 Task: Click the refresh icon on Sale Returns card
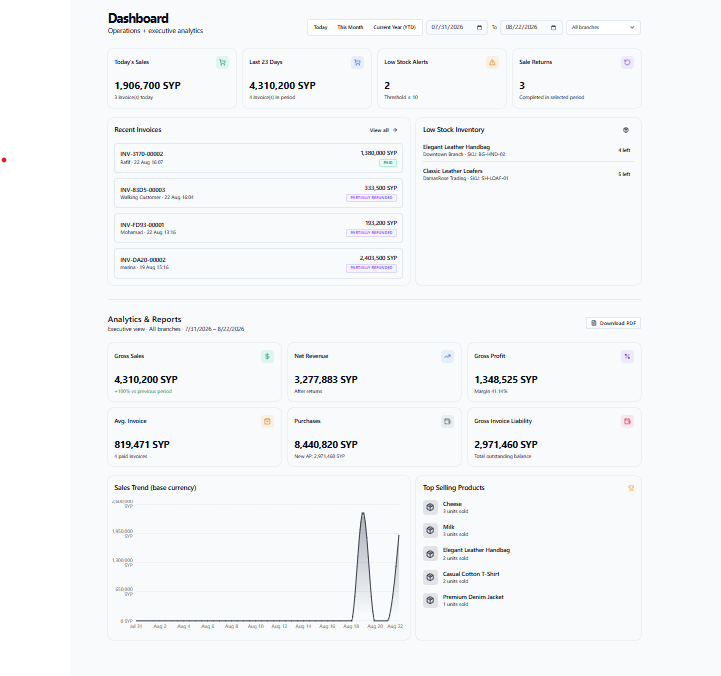click(x=627, y=63)
